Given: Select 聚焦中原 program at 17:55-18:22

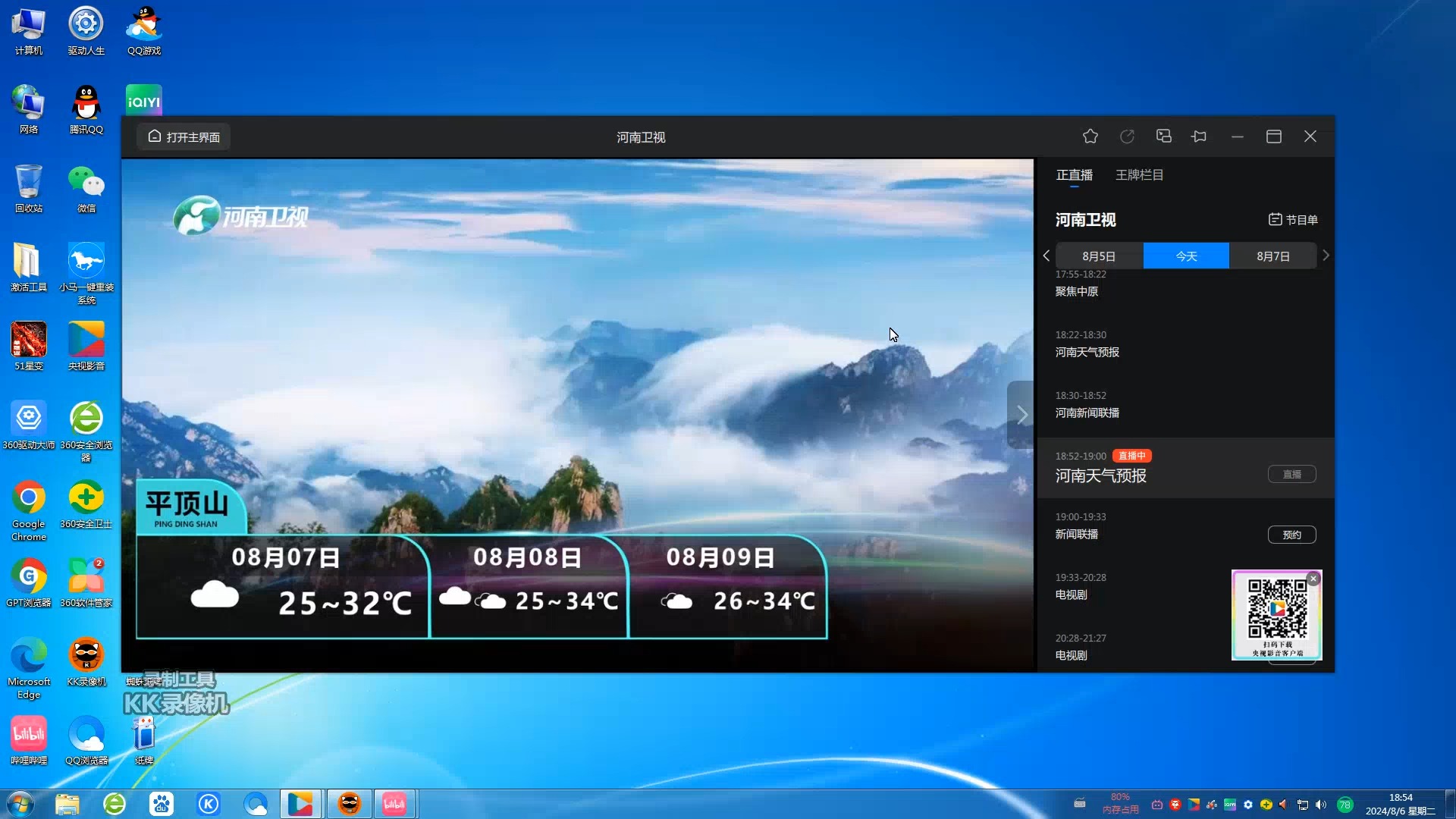Looking at the screenshot, I should 1185,284.
